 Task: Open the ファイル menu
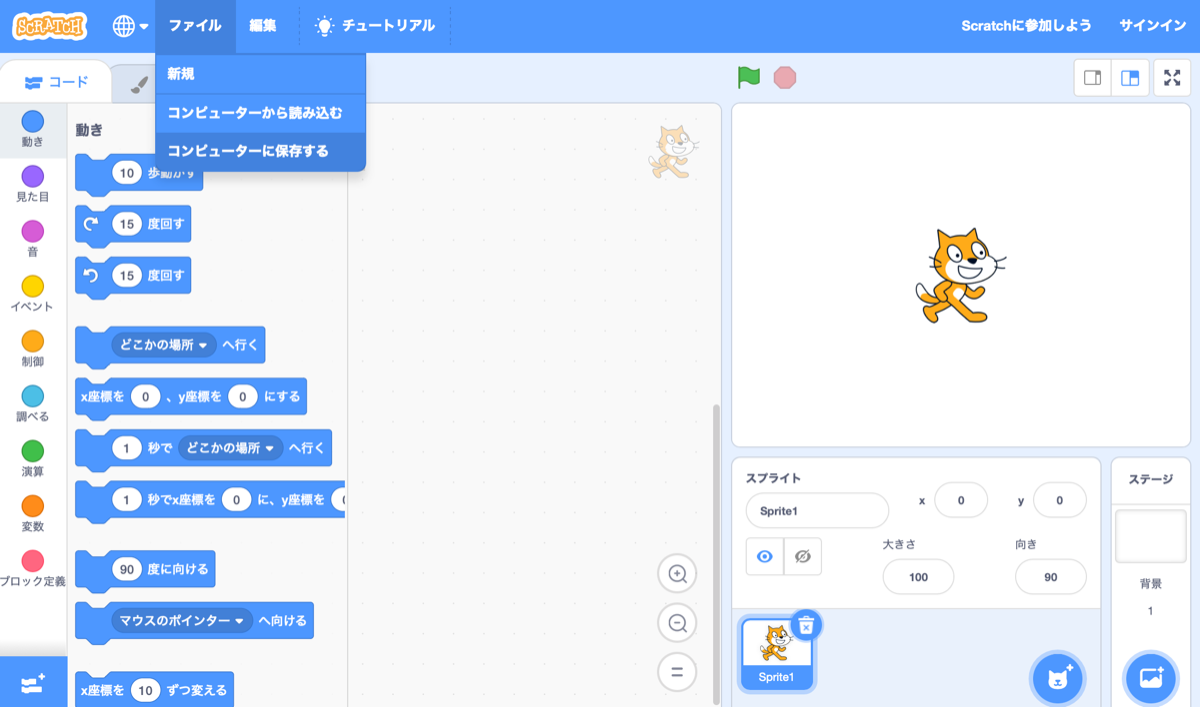coord(195,26)
